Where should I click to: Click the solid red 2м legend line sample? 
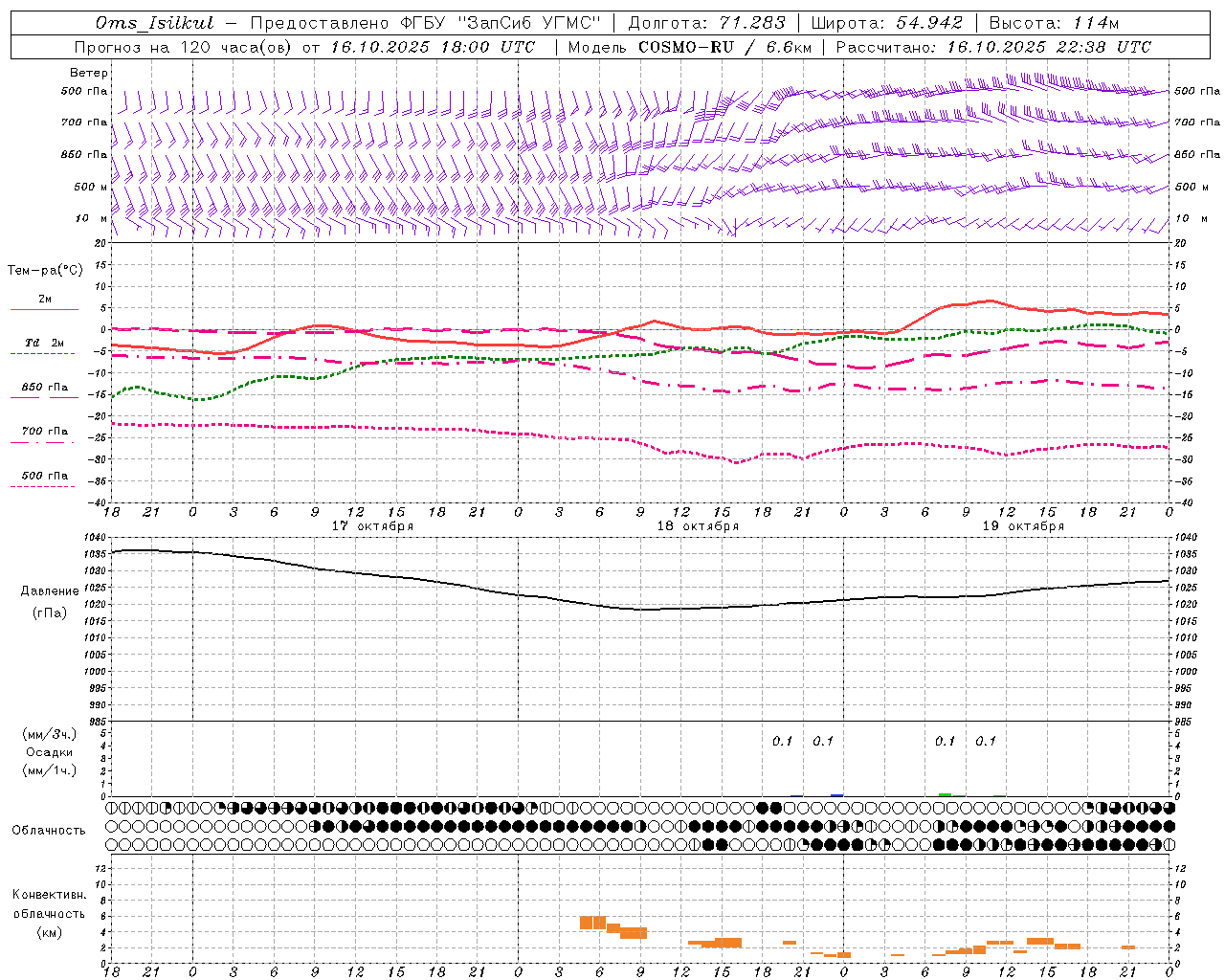[44, 309]
